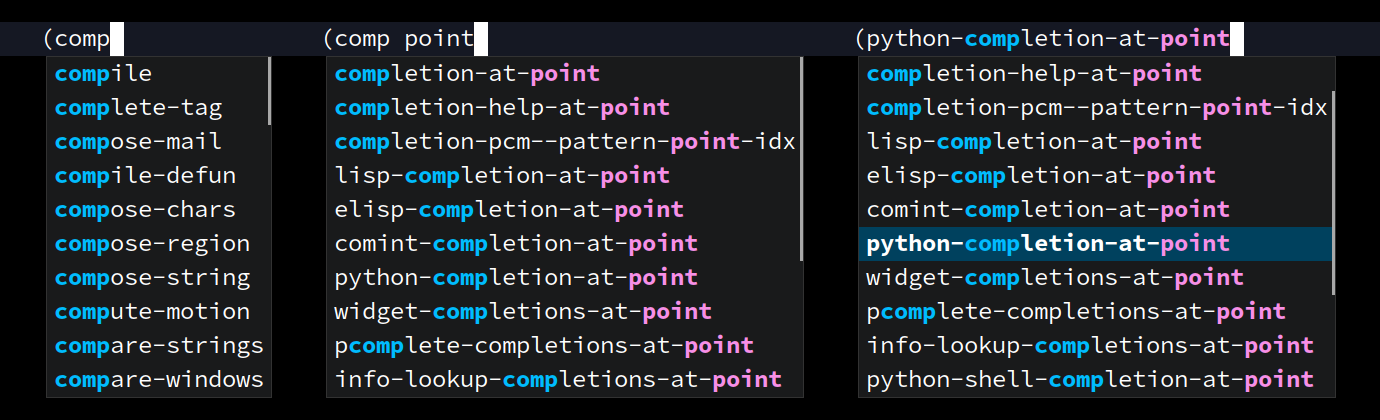Click scrollbar of the first completion popup
The image size is (1380, 420).
(269, 91)
